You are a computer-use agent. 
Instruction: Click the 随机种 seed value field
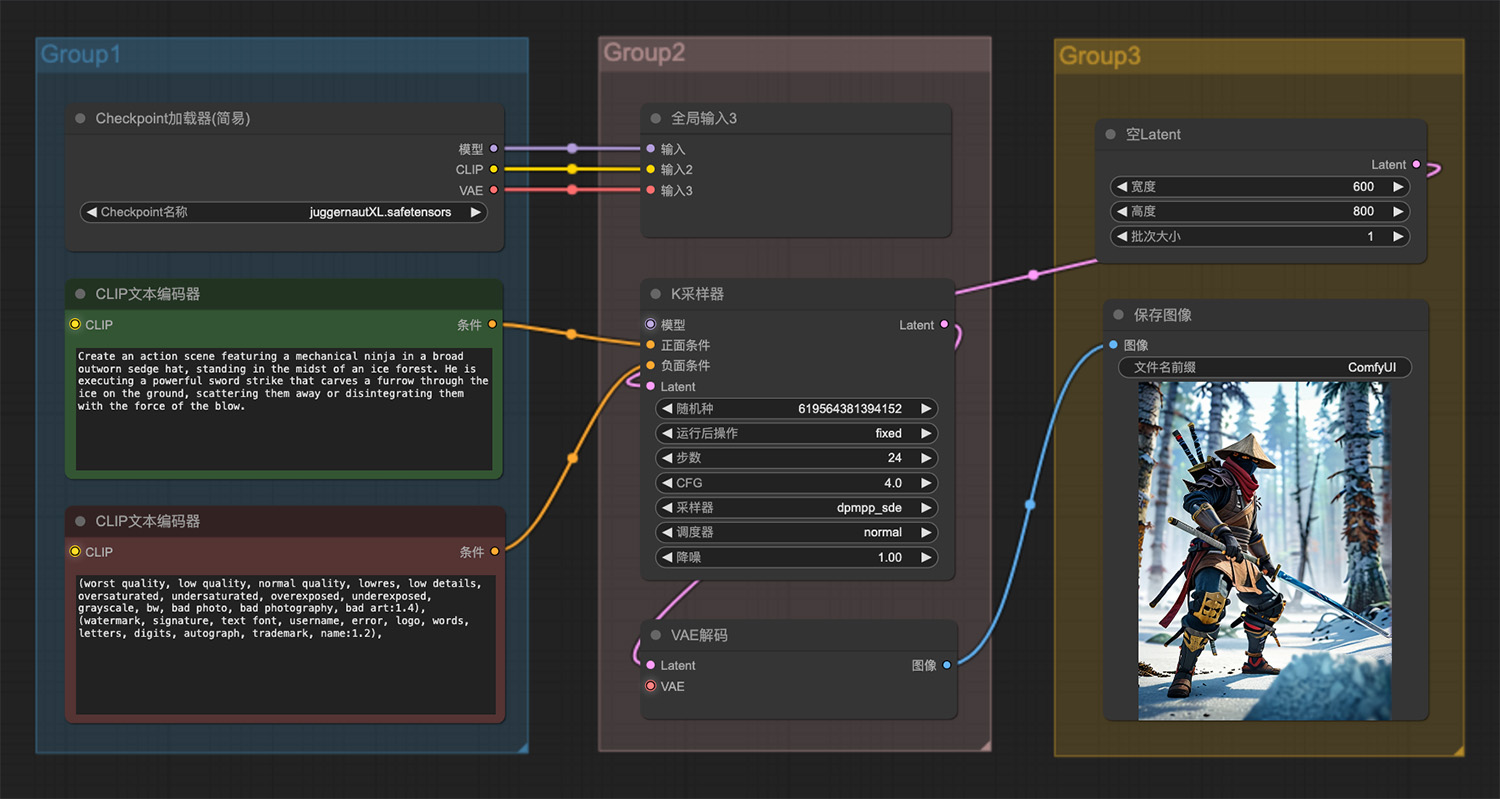tap(797, 409)
